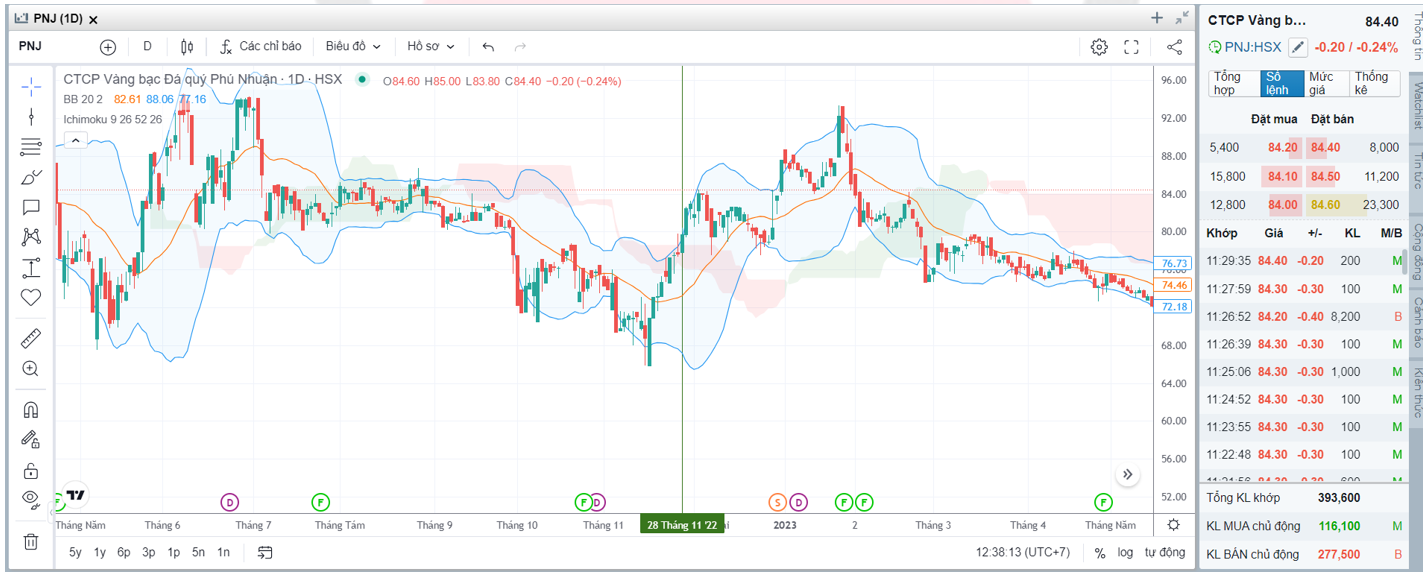The width and height of the screenshot is (1423, 583).
Task: Click the 76.73 upper band price label
Action: click(x=1174, y=263)
